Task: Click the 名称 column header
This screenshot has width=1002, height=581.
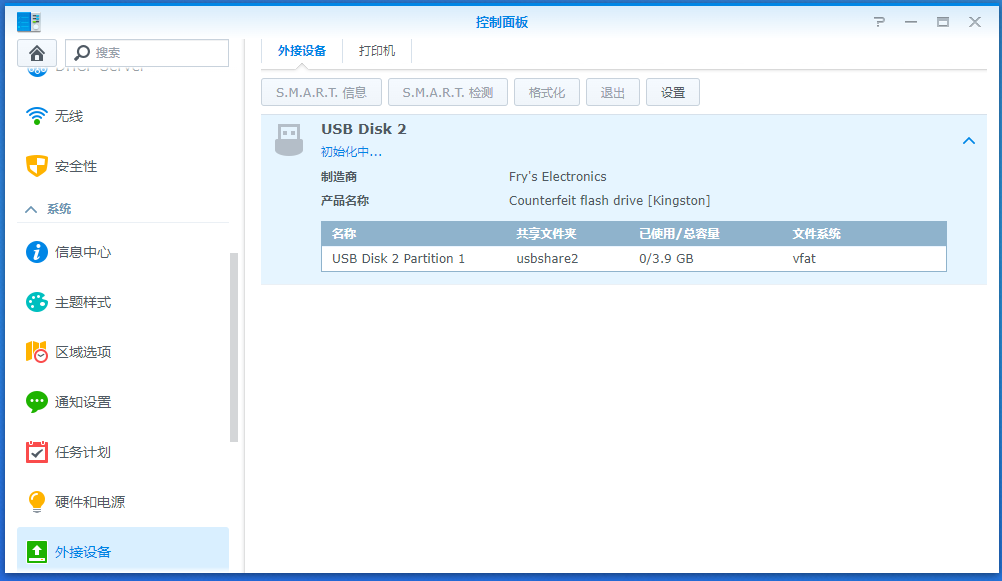Action: (x=344, y=234)
